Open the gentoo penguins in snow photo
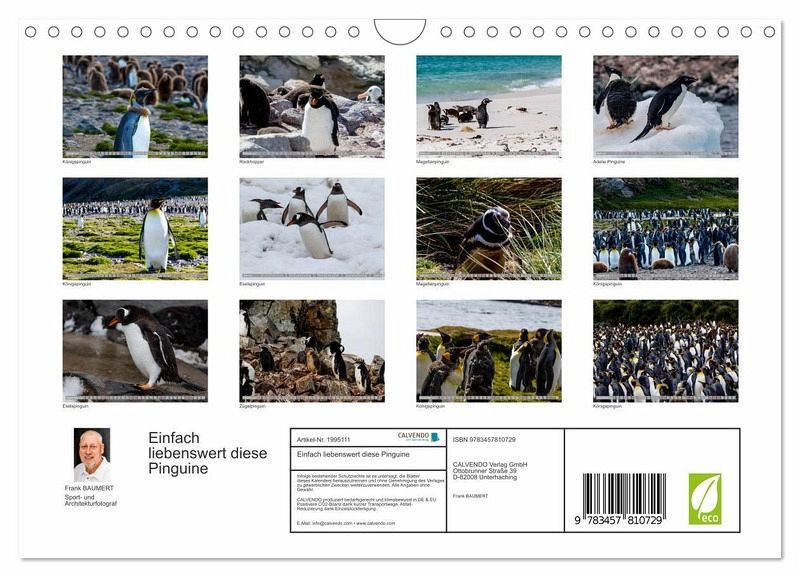 [312, 229]
